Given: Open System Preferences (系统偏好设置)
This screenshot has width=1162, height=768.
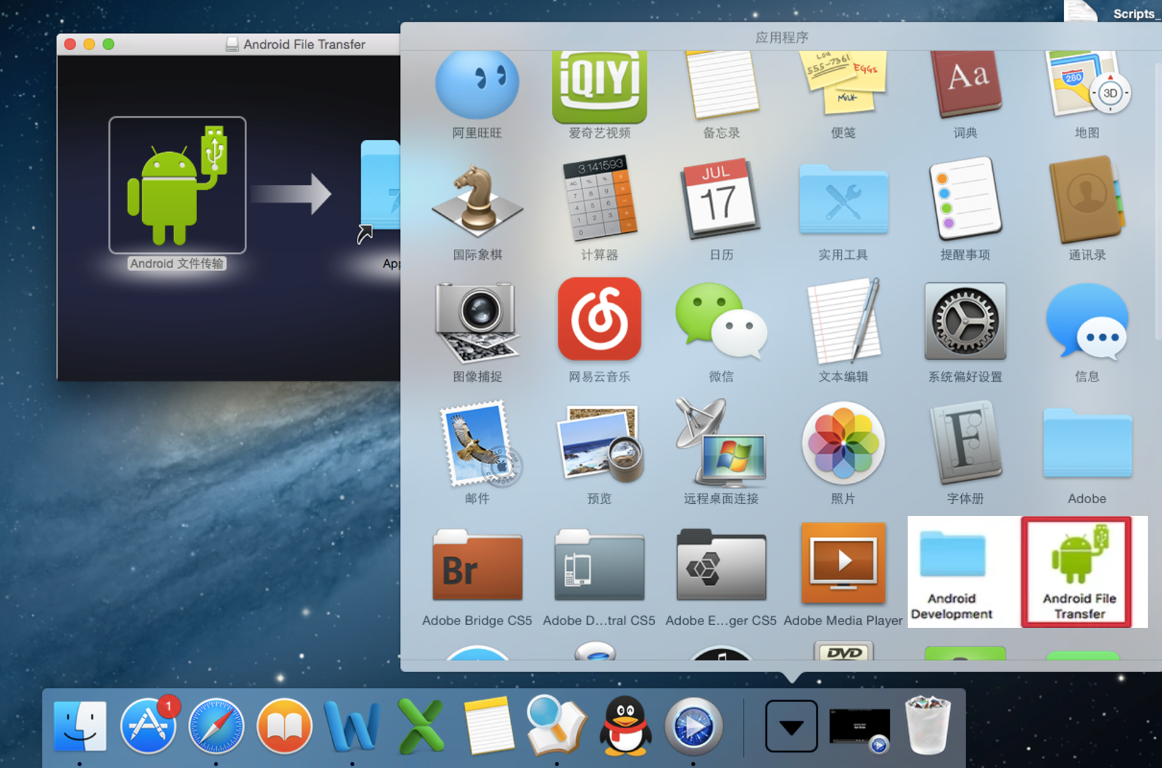Looking at the screenshot, I should (965, 320).
